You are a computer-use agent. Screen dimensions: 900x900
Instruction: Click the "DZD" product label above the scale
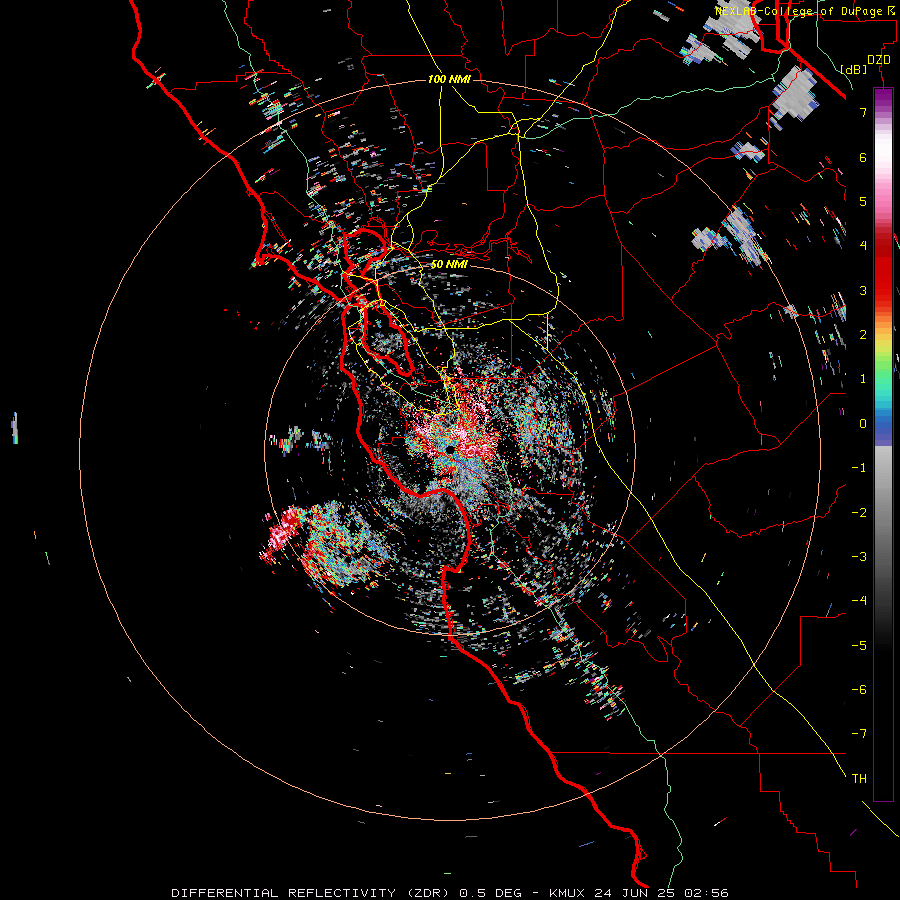point(878,60)
